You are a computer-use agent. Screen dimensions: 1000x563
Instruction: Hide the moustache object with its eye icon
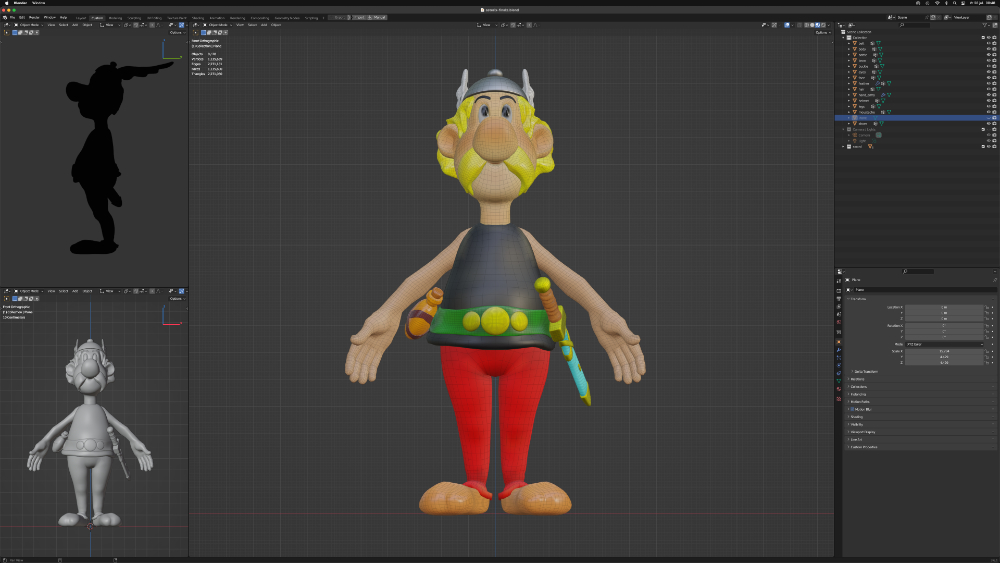989,112
